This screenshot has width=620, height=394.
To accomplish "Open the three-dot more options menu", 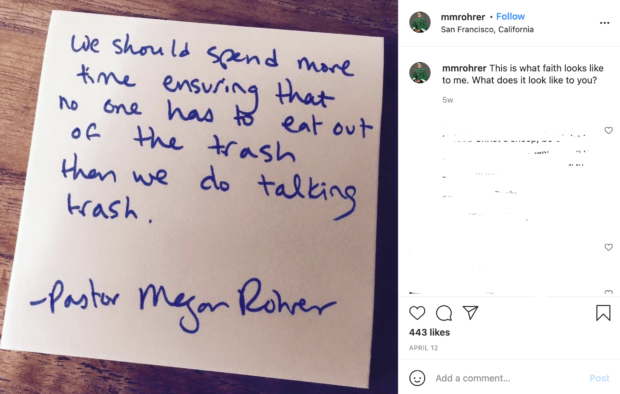I will point(604,23).
